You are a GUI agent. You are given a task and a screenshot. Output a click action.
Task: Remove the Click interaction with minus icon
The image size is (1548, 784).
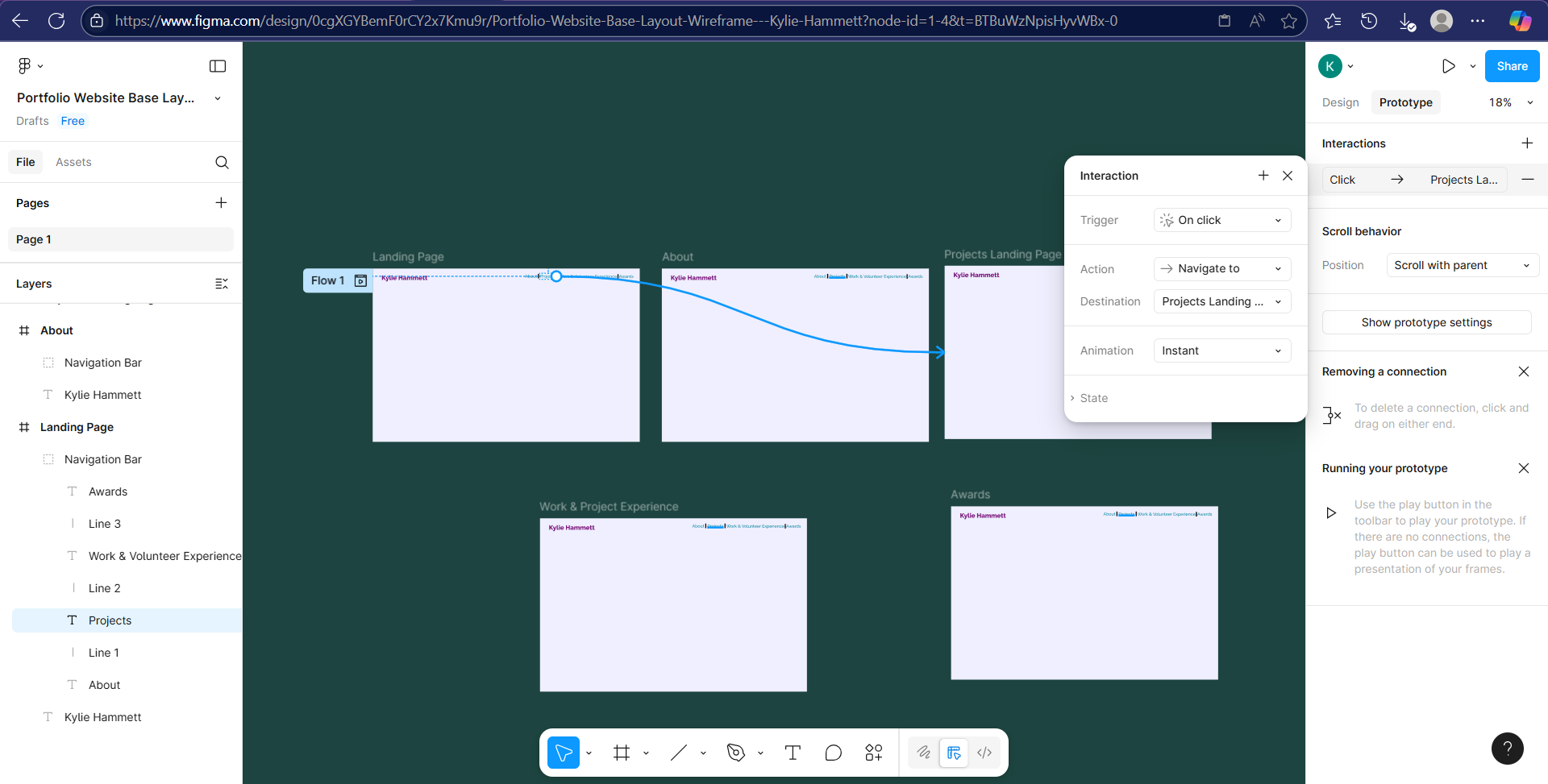click(1528, 179)
